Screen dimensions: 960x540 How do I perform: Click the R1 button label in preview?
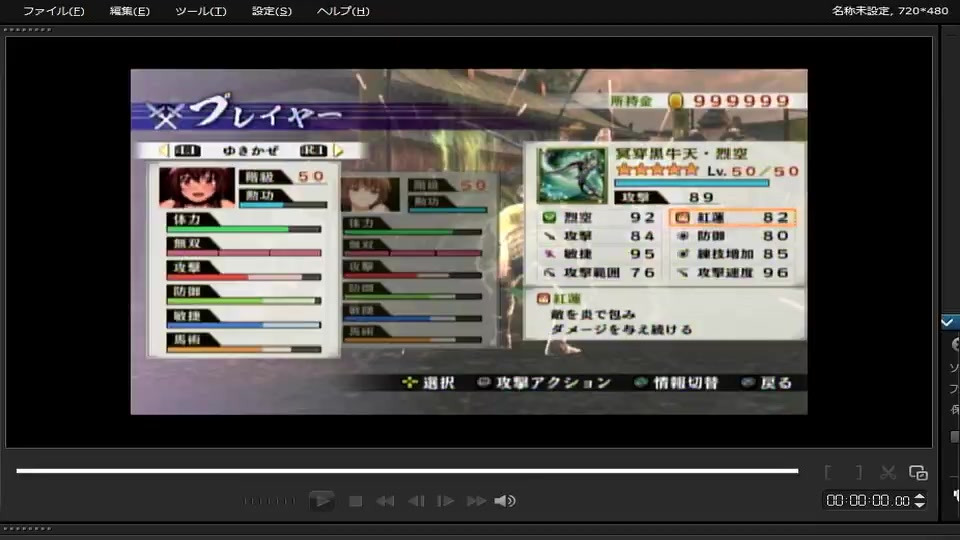pyautogui.click(x=313, y=151)
